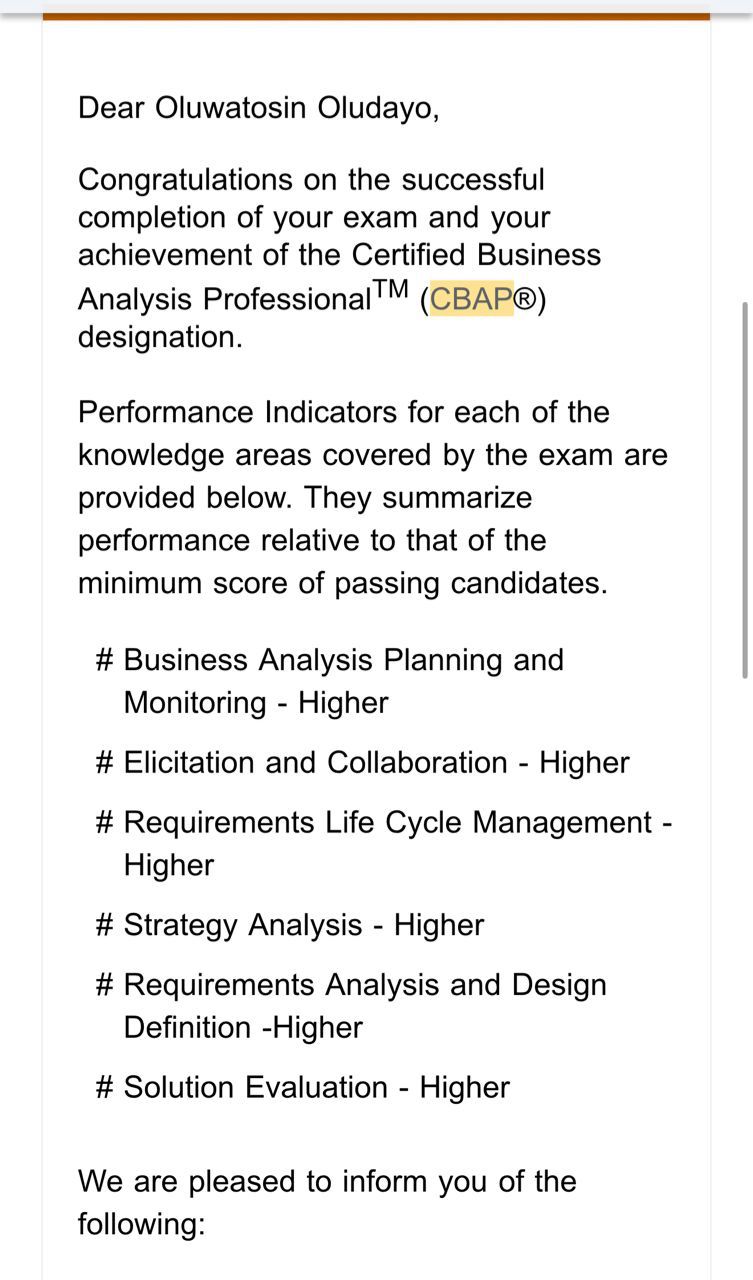This screenshot has height=1280, width=753.
Task: Click the "minimum score of passing candidates" line
Action: pos(342,583)
